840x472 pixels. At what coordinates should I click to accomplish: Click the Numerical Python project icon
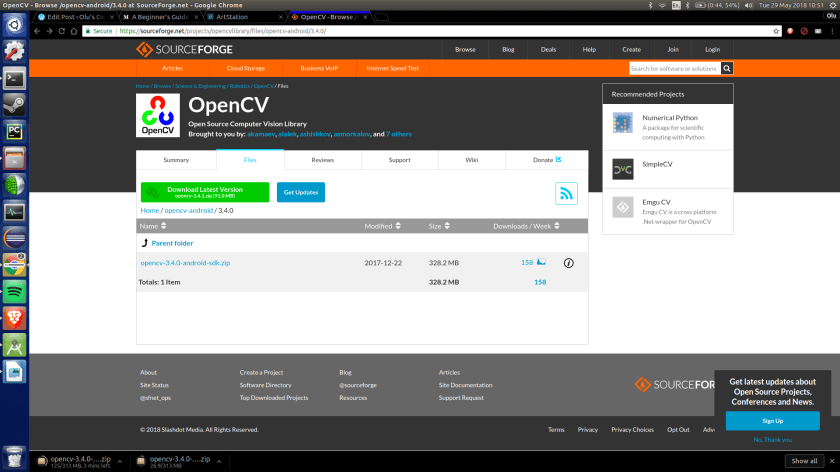[x=622, y=123]
